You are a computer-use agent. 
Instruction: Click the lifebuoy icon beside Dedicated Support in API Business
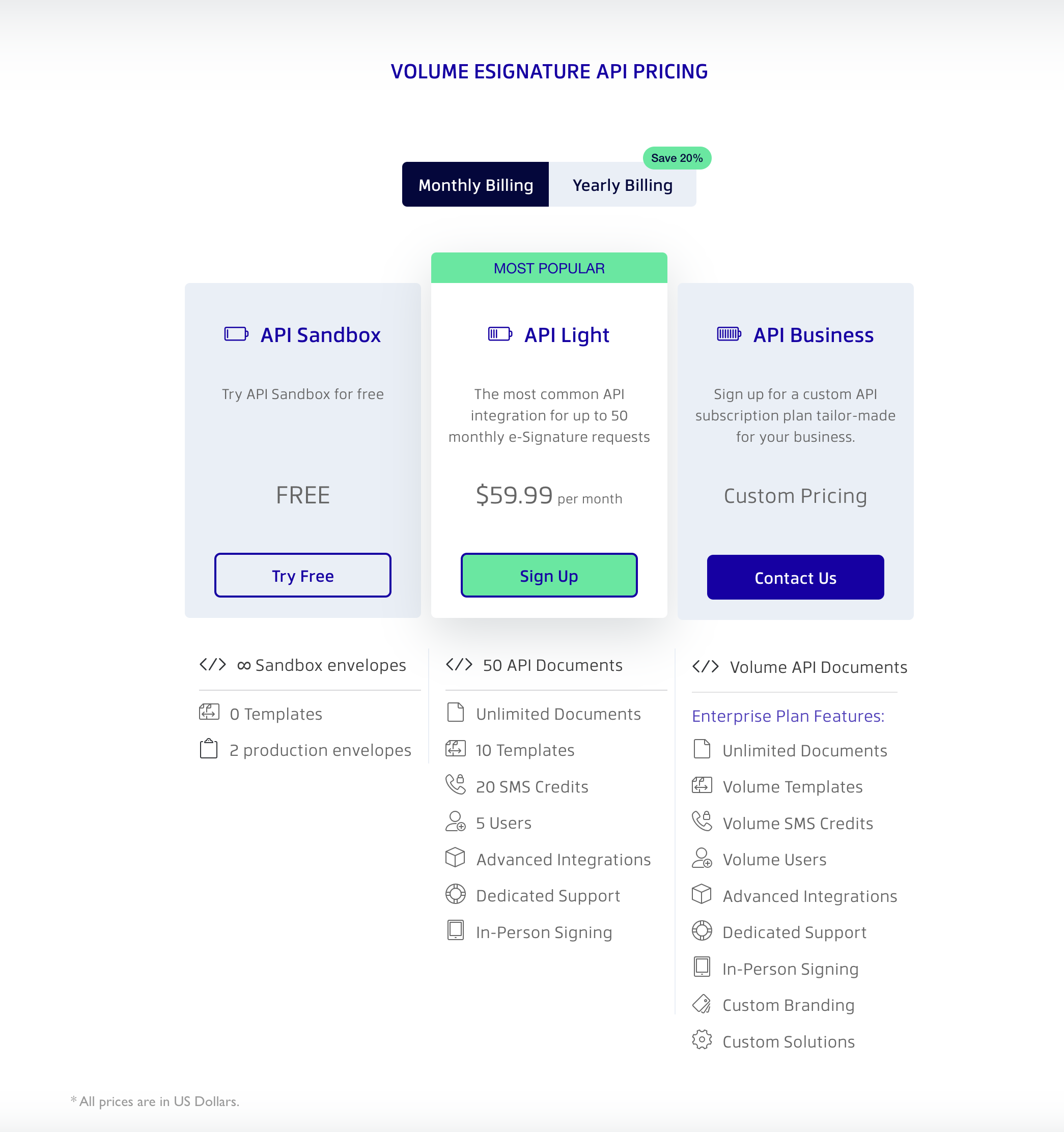702,930
